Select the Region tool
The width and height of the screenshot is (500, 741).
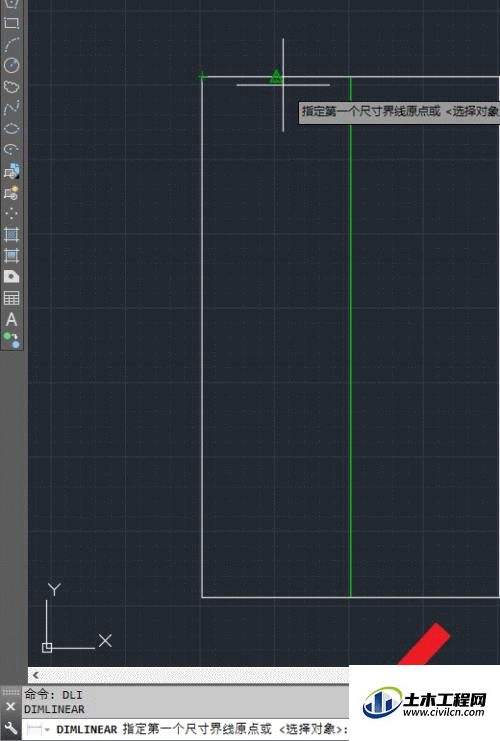point(11,276)
